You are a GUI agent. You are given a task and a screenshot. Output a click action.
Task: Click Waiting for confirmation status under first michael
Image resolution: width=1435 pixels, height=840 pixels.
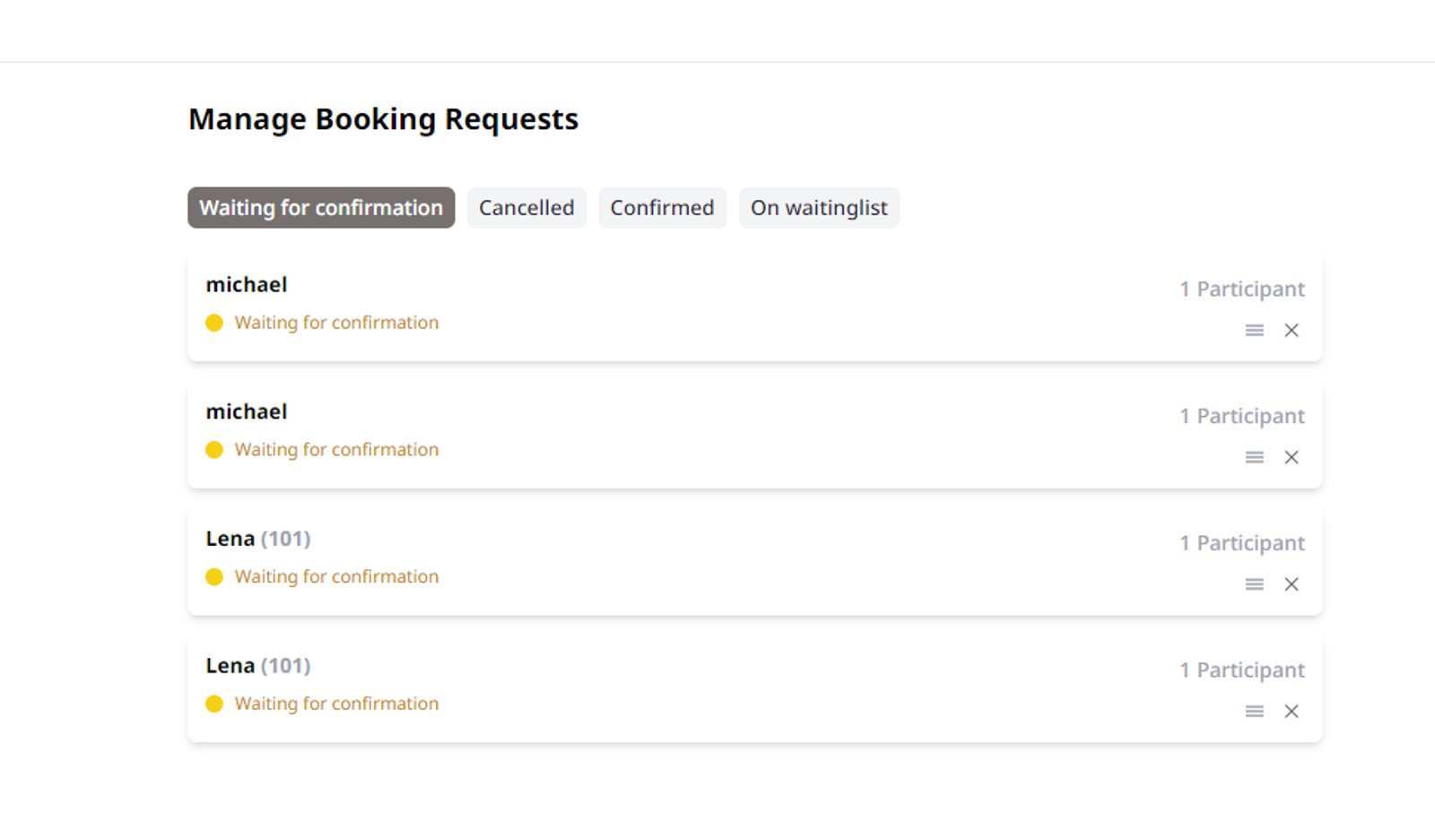[x=336, y=323]
